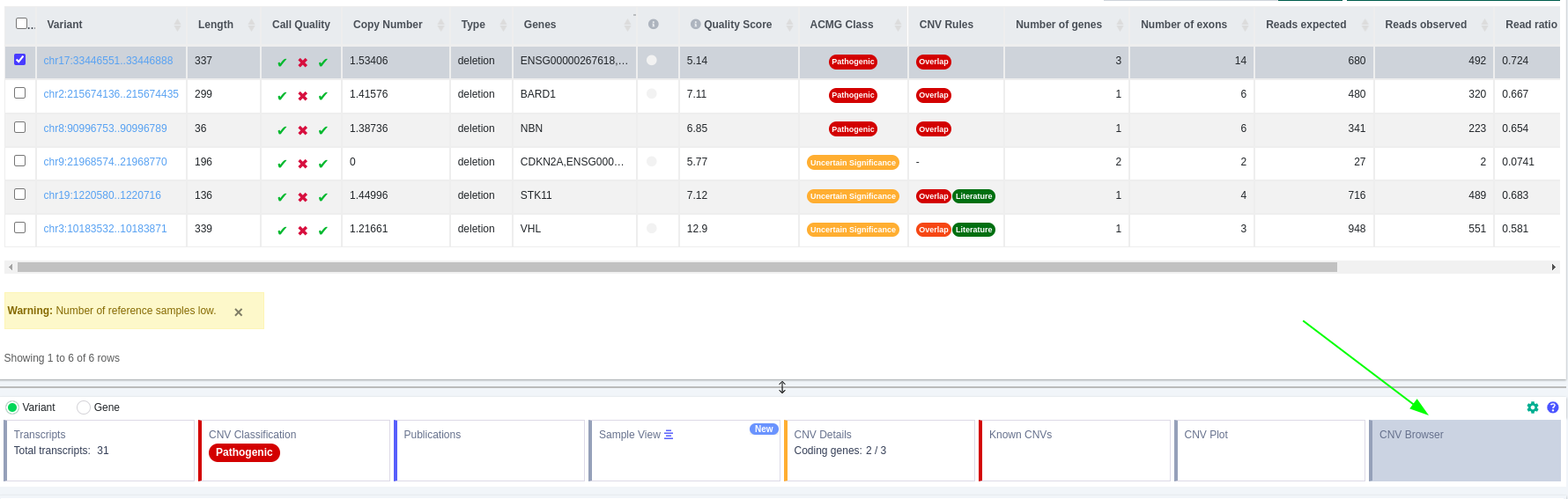This screenshot has width=1568, height=499.
Task: Check the chr8:90996753 row checkbox
Action: click(20, 128)
